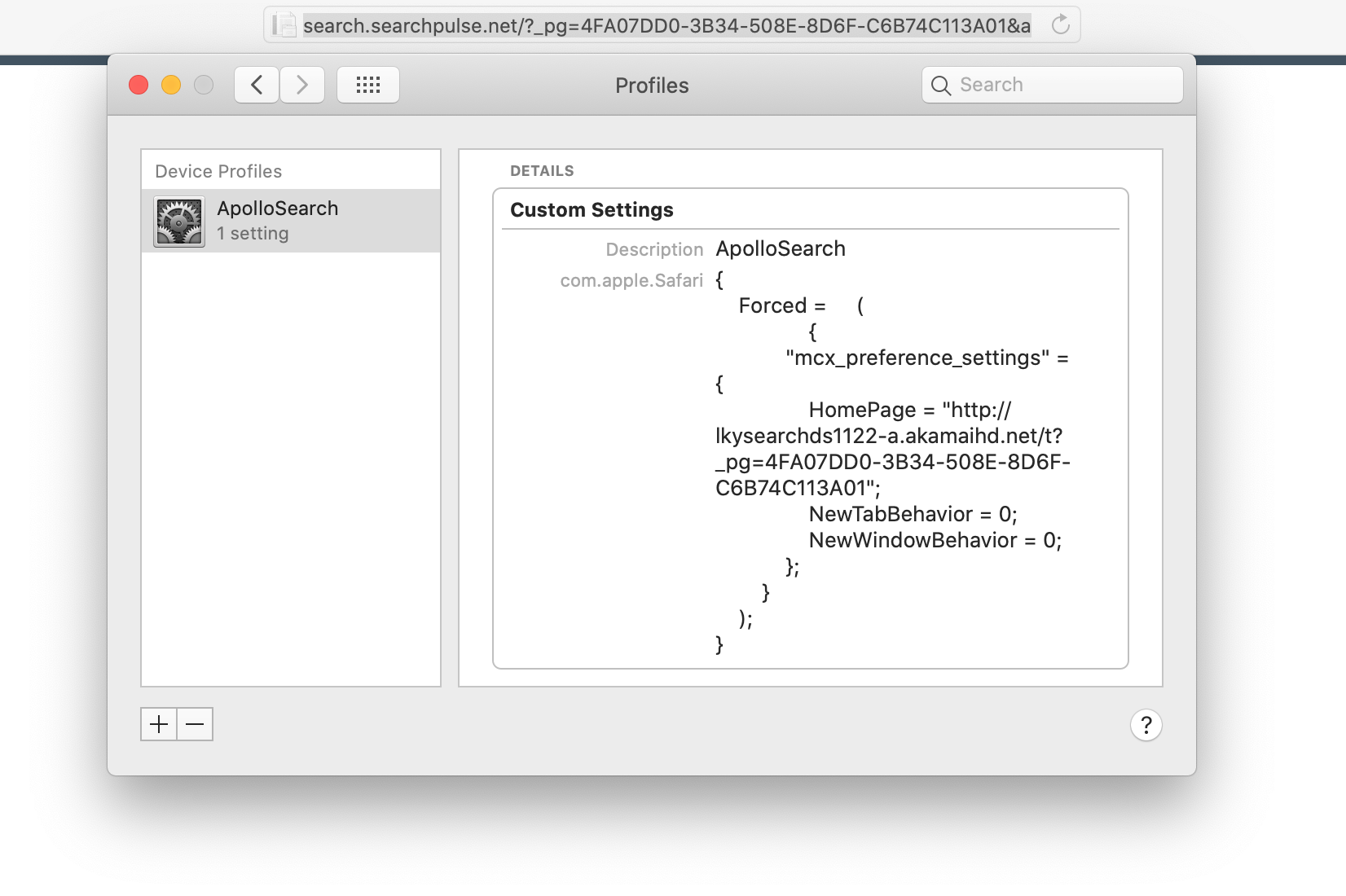Select the ApolloSearch device profile row
The width and height of the screenshot is (1346, 896).
point(291,221)
